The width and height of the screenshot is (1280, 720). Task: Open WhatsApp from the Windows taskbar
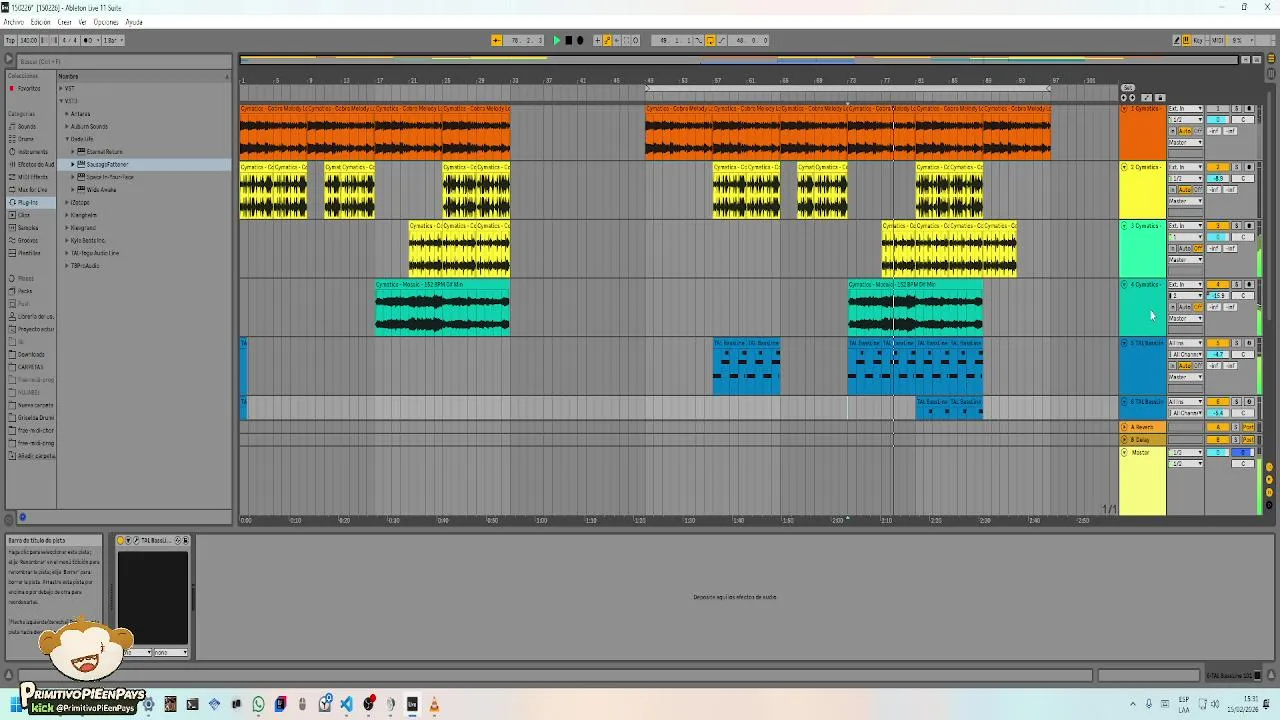(x=258, y=705)
